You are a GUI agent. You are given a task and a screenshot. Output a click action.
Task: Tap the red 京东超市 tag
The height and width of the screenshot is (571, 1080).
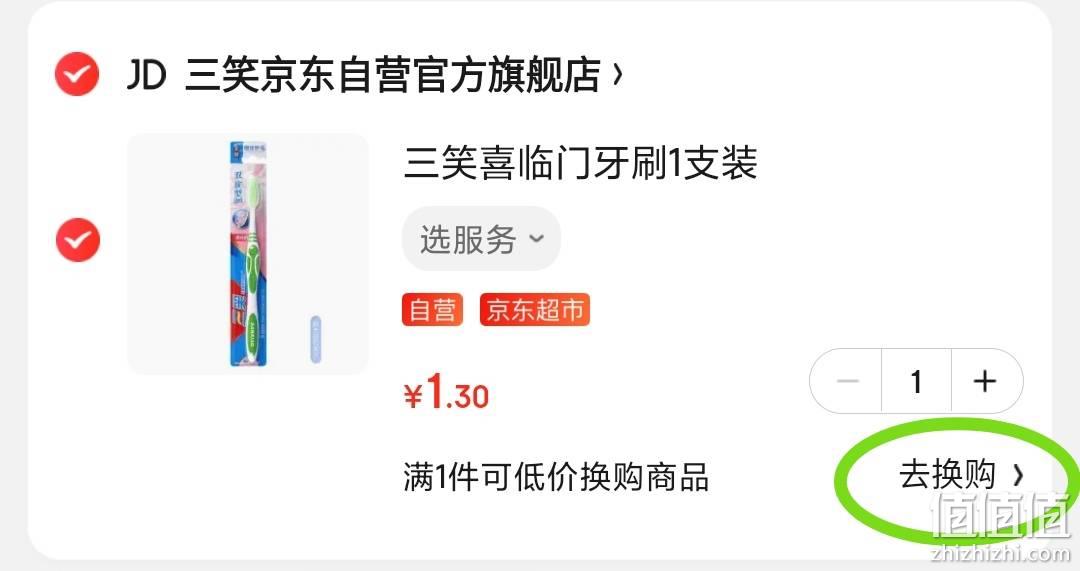(534, 310)
